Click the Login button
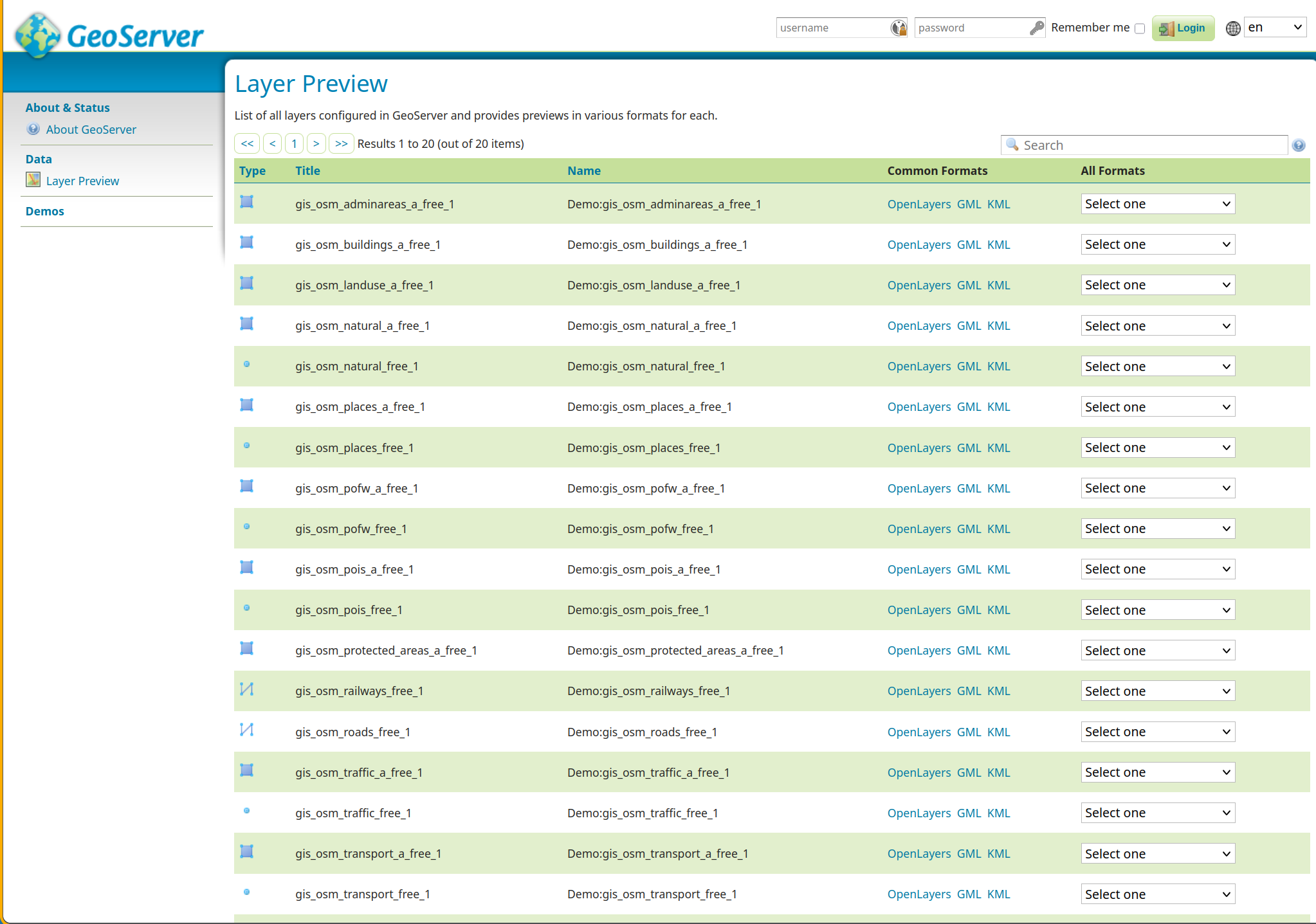Image resolution: width=1316 pixels, height=924 pixels. pos(1183,28)
